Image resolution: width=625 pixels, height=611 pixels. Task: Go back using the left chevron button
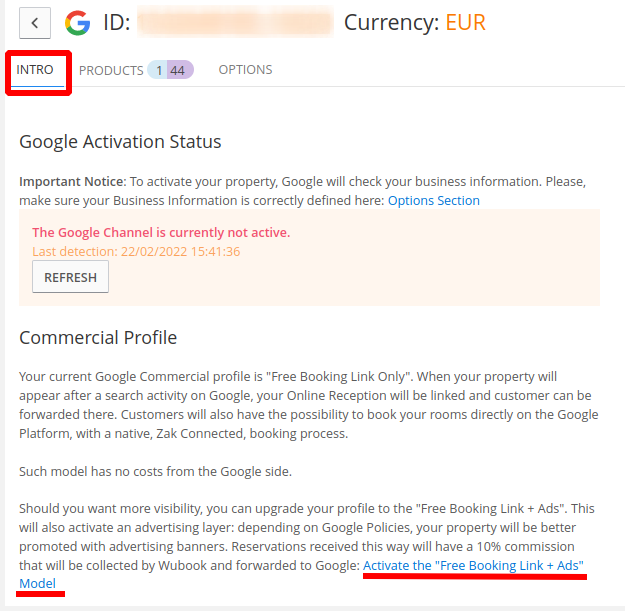[35, 23]
